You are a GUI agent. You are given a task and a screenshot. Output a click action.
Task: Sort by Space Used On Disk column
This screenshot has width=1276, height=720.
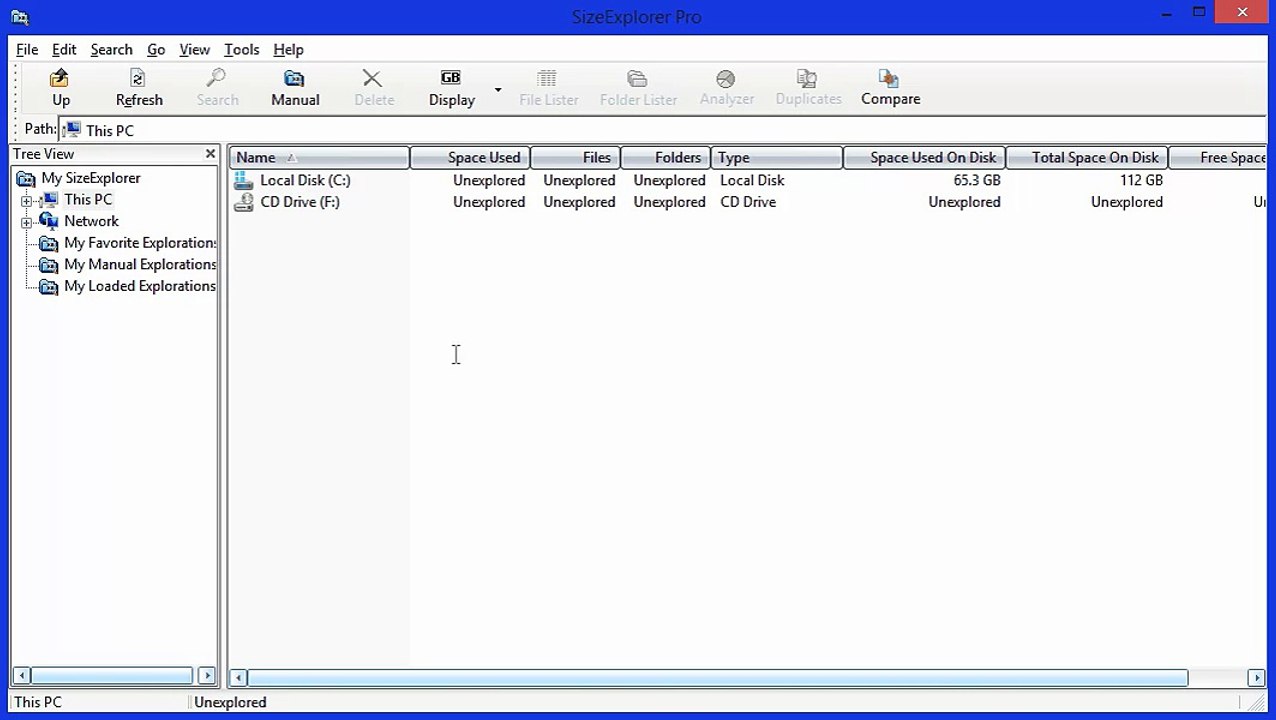pos(925,158)
